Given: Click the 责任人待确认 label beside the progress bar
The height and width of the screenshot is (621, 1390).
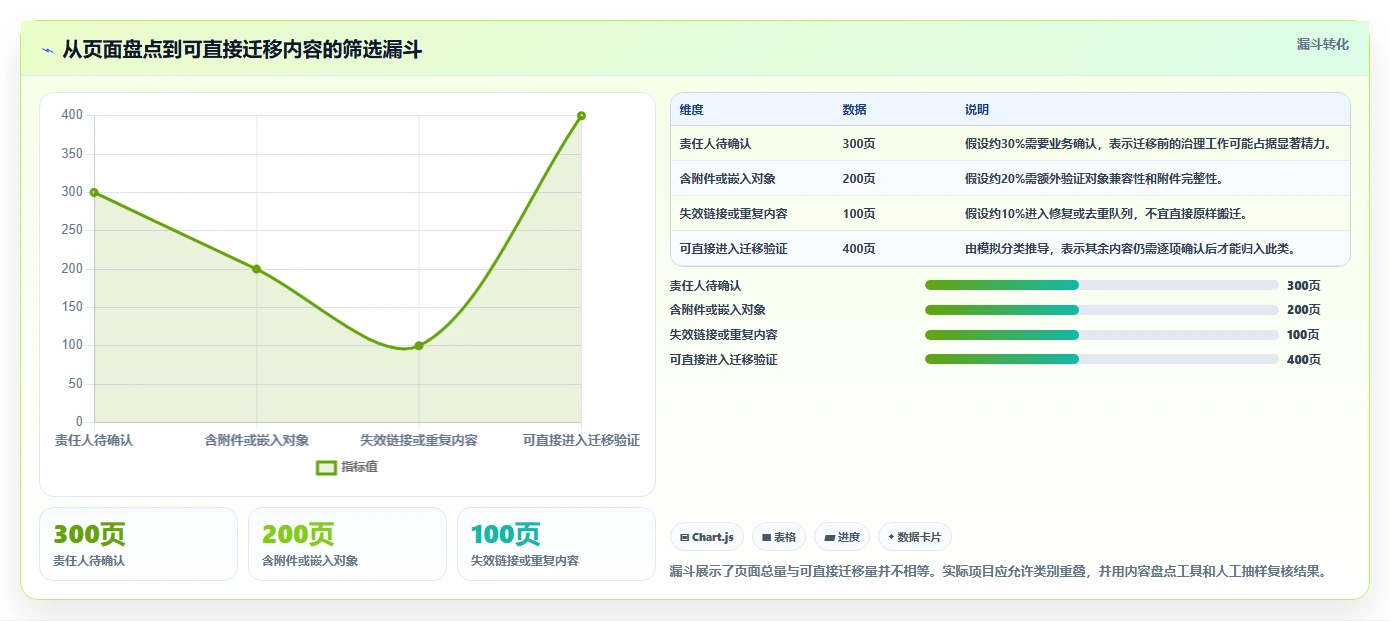Looking at the screenshot, I should (x=705, y=286).
